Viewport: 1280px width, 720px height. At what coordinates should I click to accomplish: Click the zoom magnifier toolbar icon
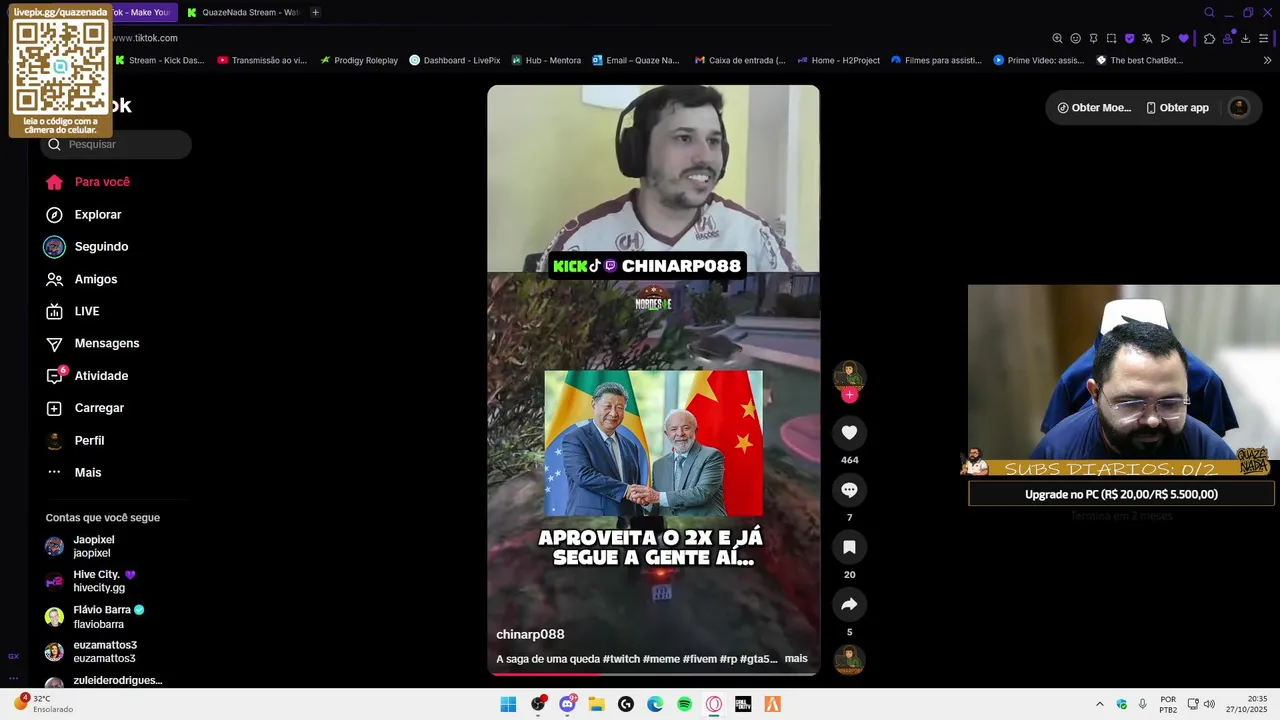[1057, 38]
